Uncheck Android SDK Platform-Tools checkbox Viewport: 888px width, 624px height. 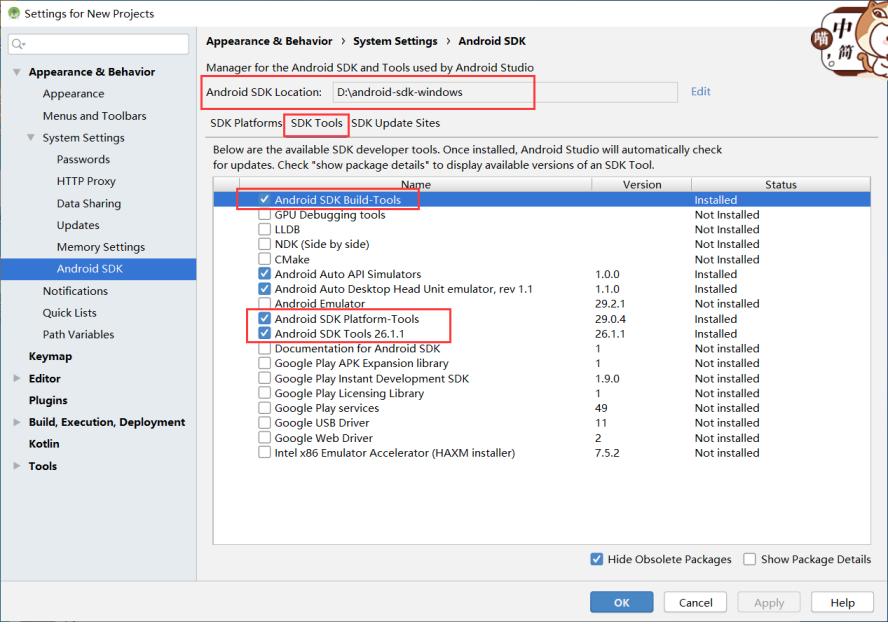[x=264, y=319]
